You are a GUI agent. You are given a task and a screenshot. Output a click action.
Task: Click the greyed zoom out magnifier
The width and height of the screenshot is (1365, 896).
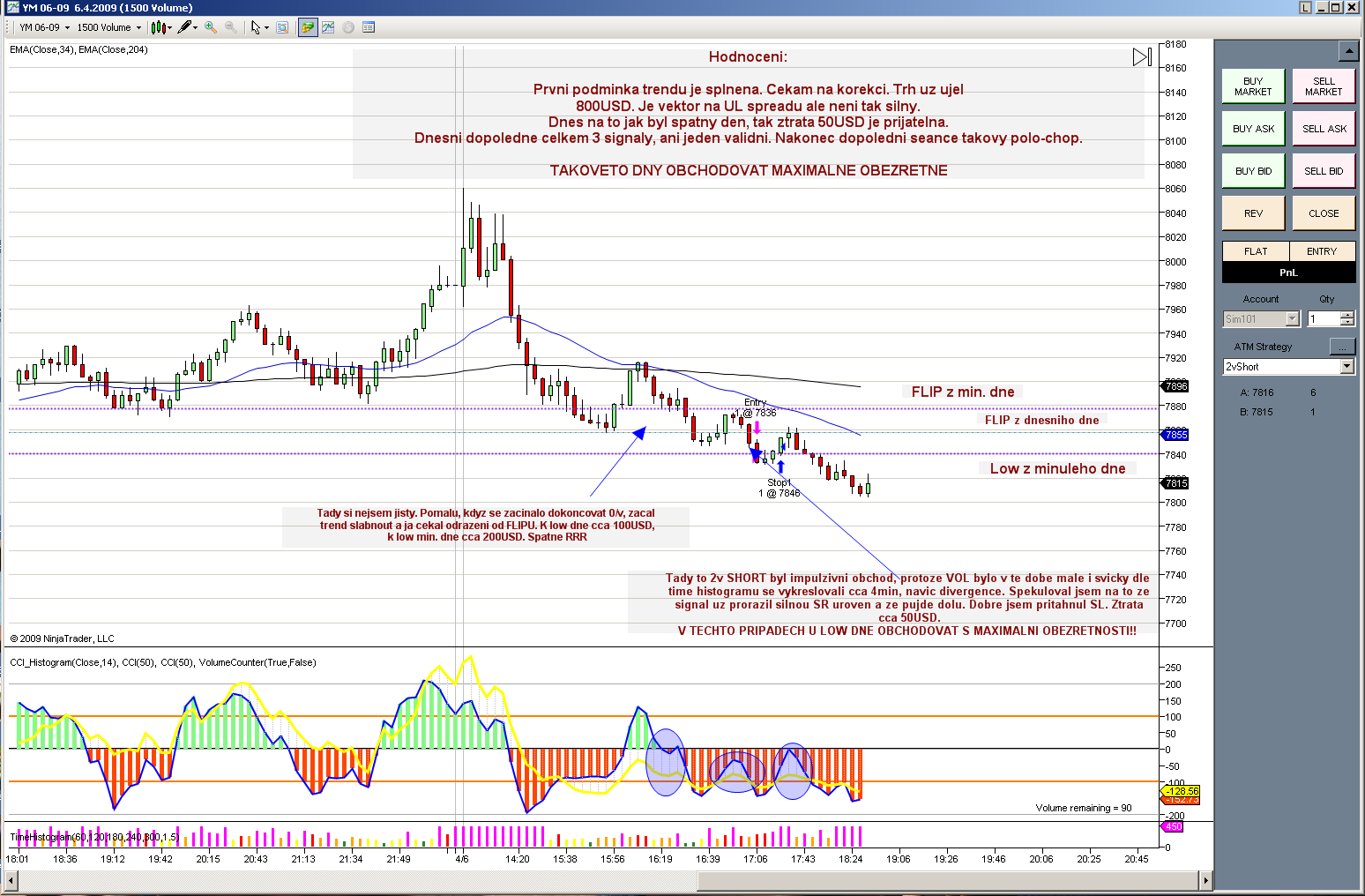[x=231, y=27]
